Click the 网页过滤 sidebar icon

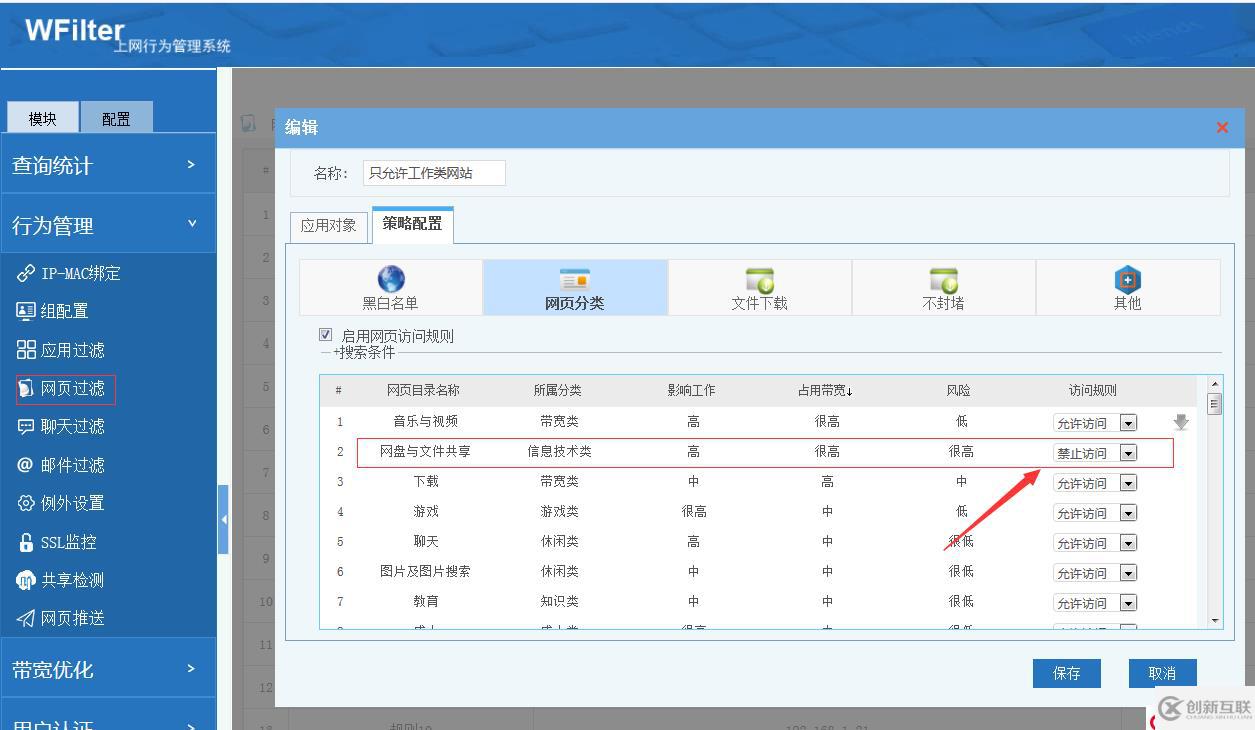[x=26, y=388]
